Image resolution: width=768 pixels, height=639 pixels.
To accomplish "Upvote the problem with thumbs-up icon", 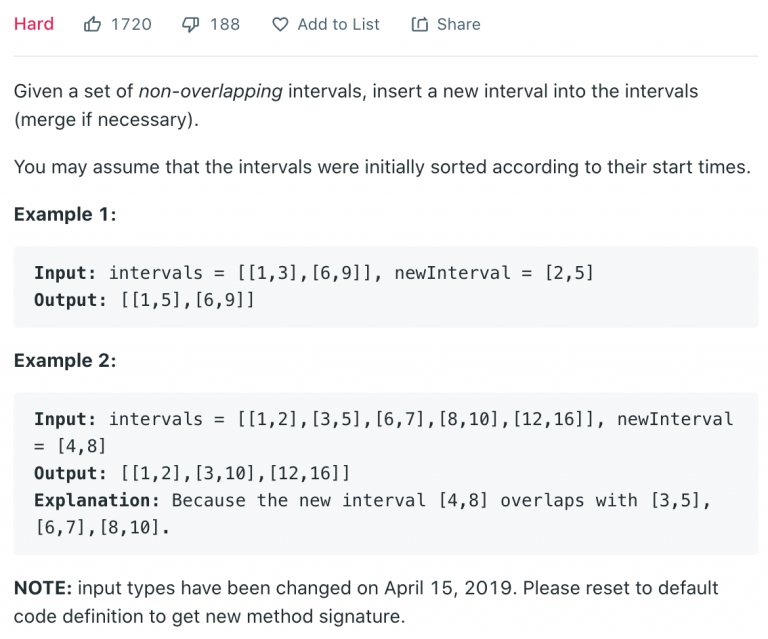I will 92,24.
